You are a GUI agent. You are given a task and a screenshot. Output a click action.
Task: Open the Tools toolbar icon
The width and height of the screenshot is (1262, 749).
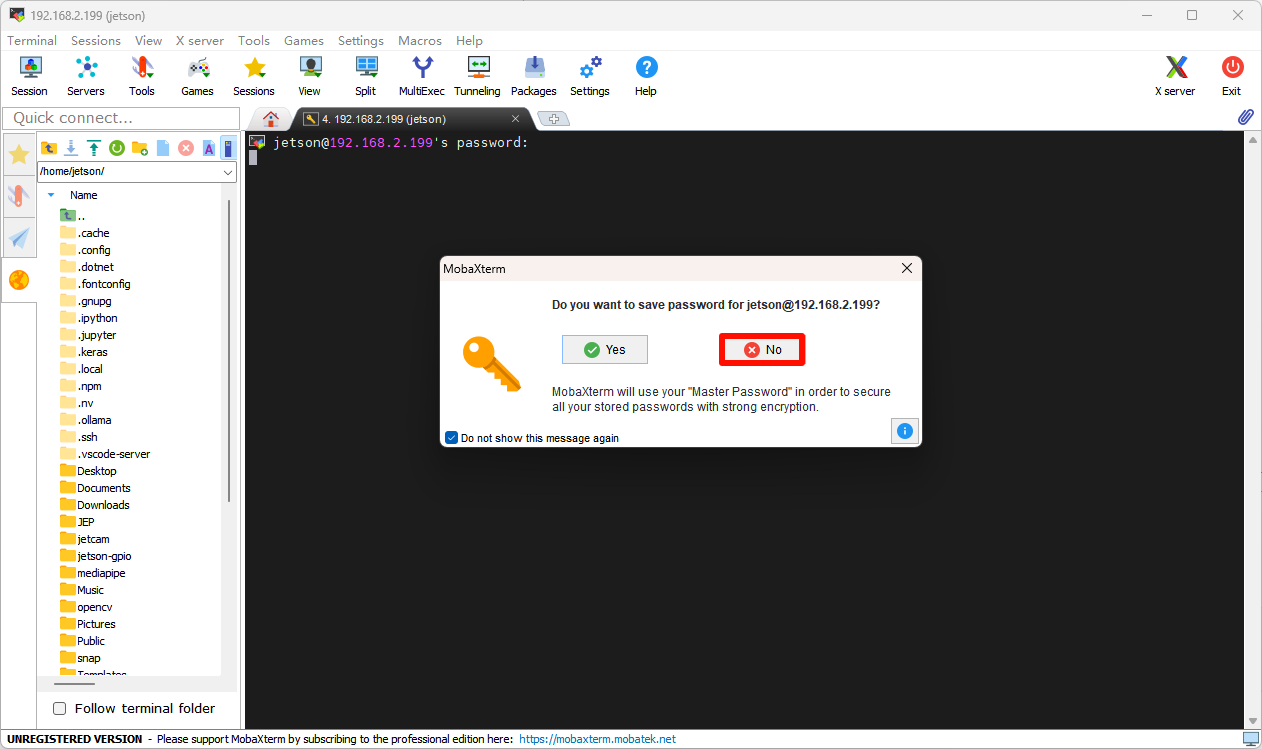click(x=142, y=76)
